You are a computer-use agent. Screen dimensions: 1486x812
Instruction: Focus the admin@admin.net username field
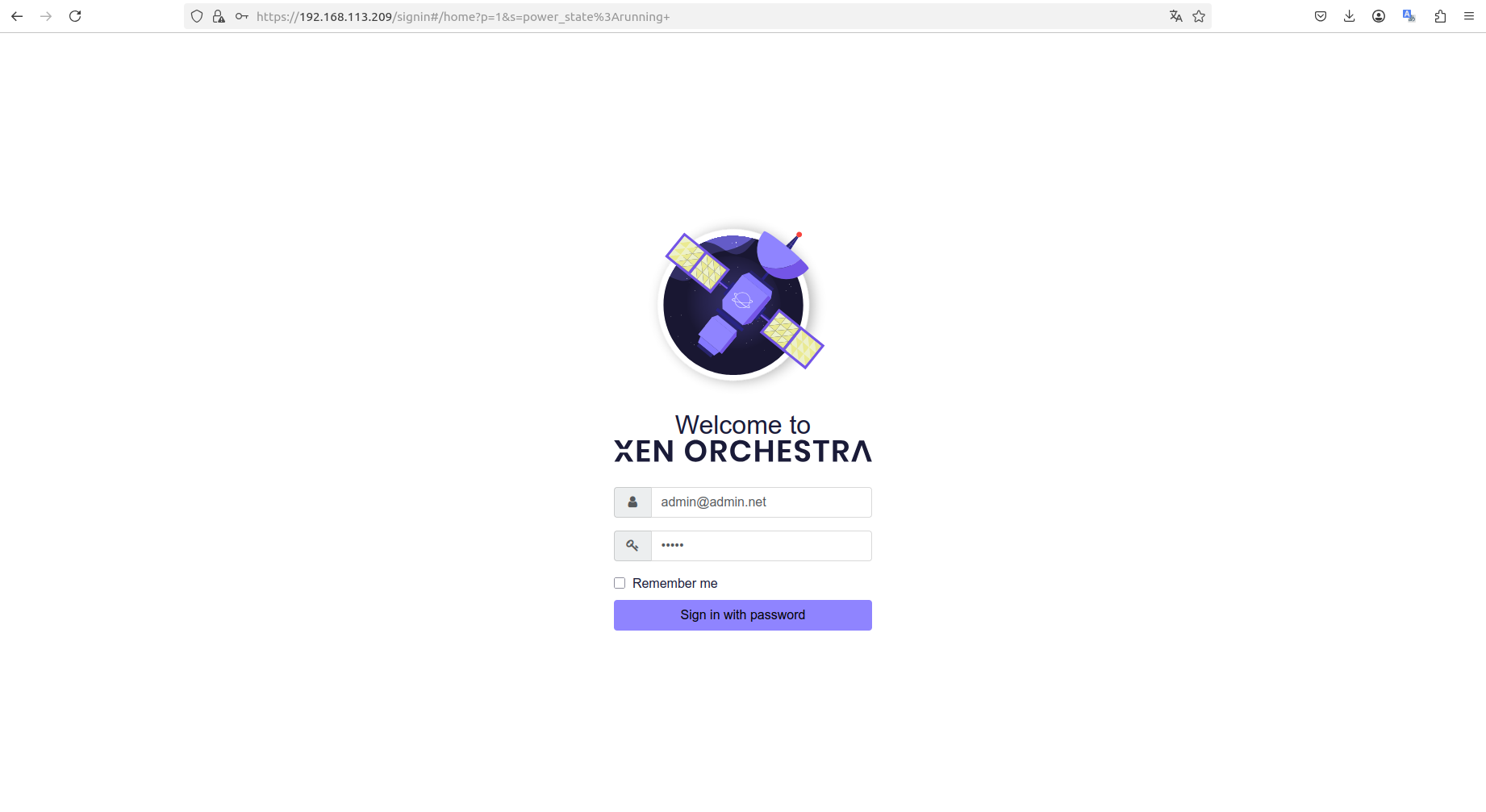[x=761, y=502]
